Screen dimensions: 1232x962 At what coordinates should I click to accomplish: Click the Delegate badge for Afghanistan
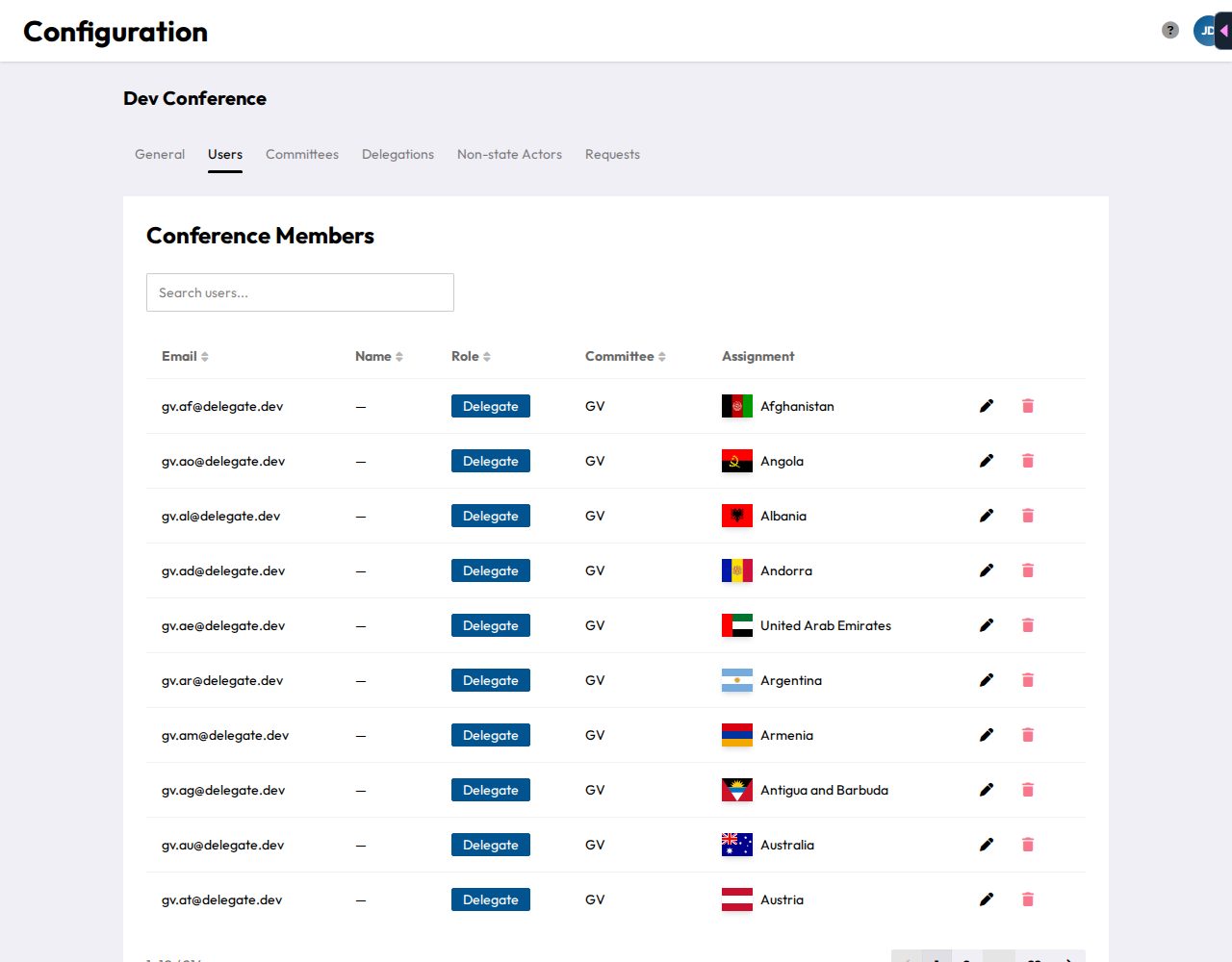click(x=491, y=406)
